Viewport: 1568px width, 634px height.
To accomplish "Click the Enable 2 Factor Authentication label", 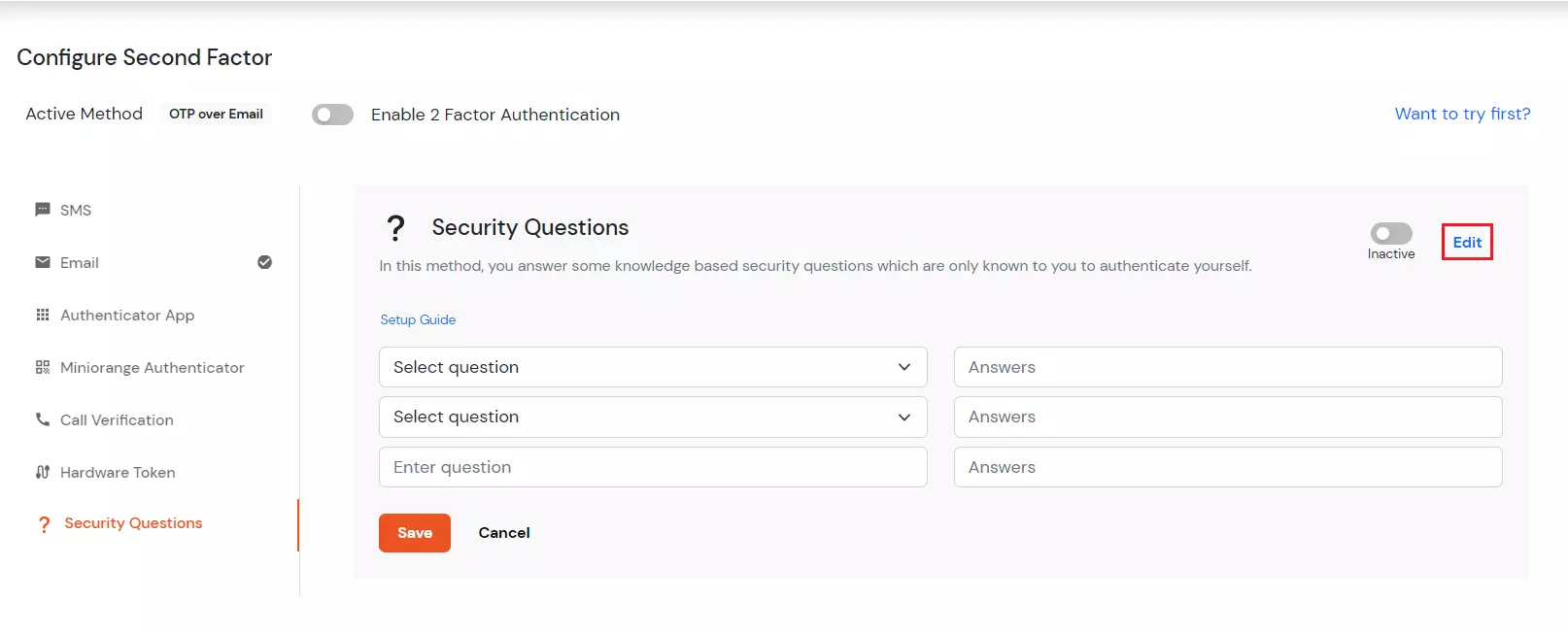I will (495, 115).
